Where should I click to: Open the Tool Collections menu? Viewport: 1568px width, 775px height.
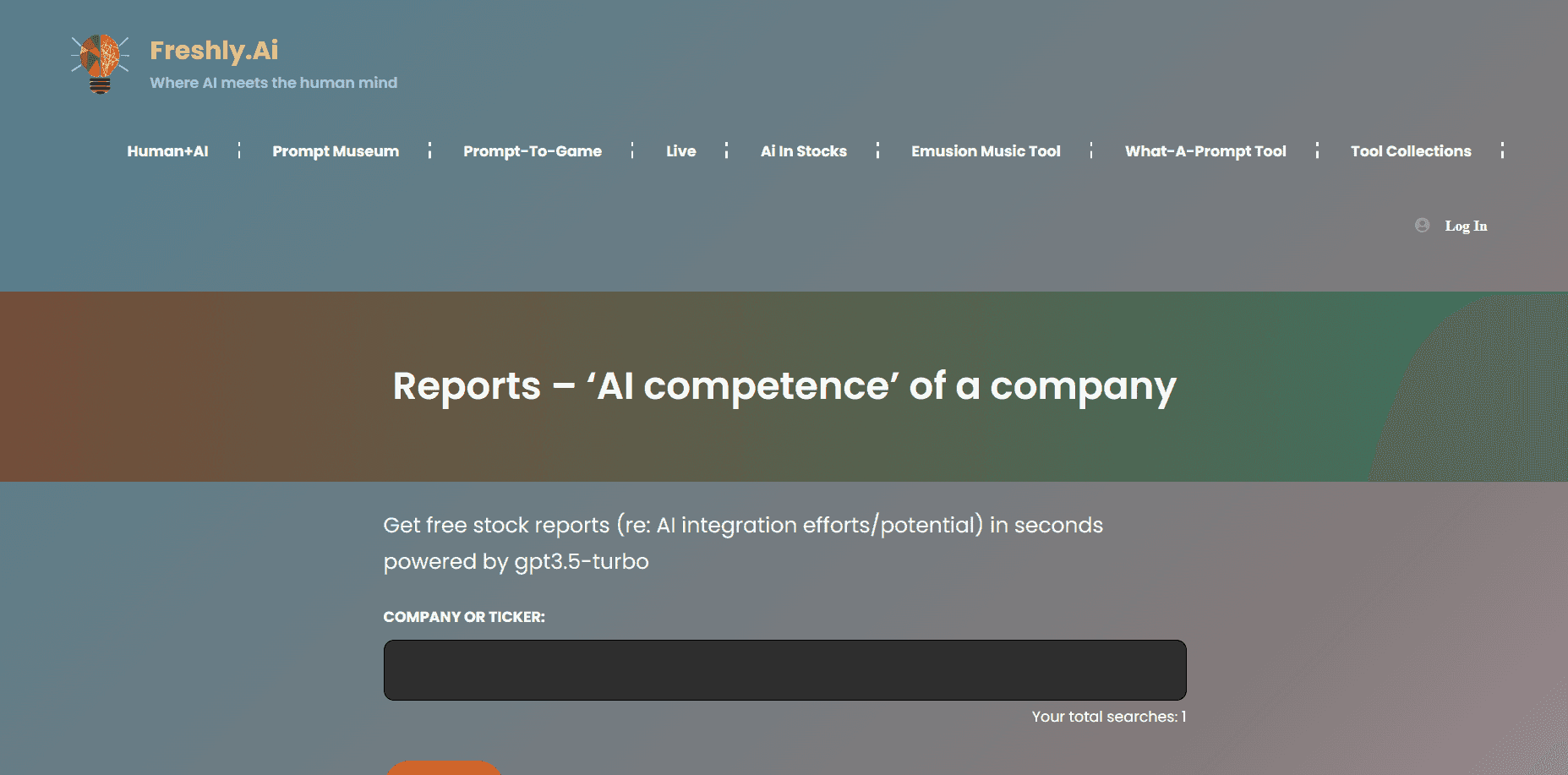(1410, 151)
